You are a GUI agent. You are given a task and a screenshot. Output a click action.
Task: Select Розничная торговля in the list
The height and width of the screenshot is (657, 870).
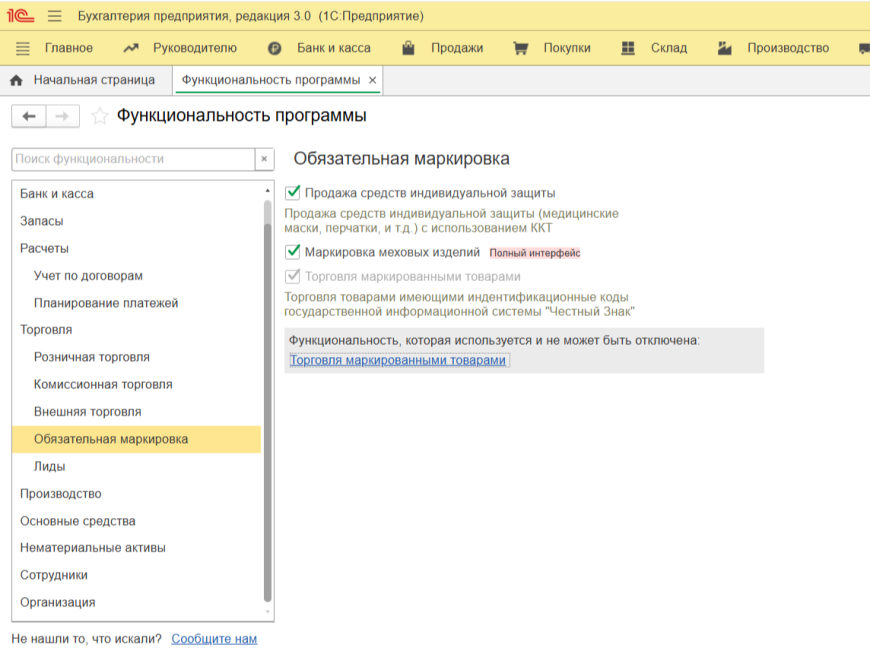91,357
